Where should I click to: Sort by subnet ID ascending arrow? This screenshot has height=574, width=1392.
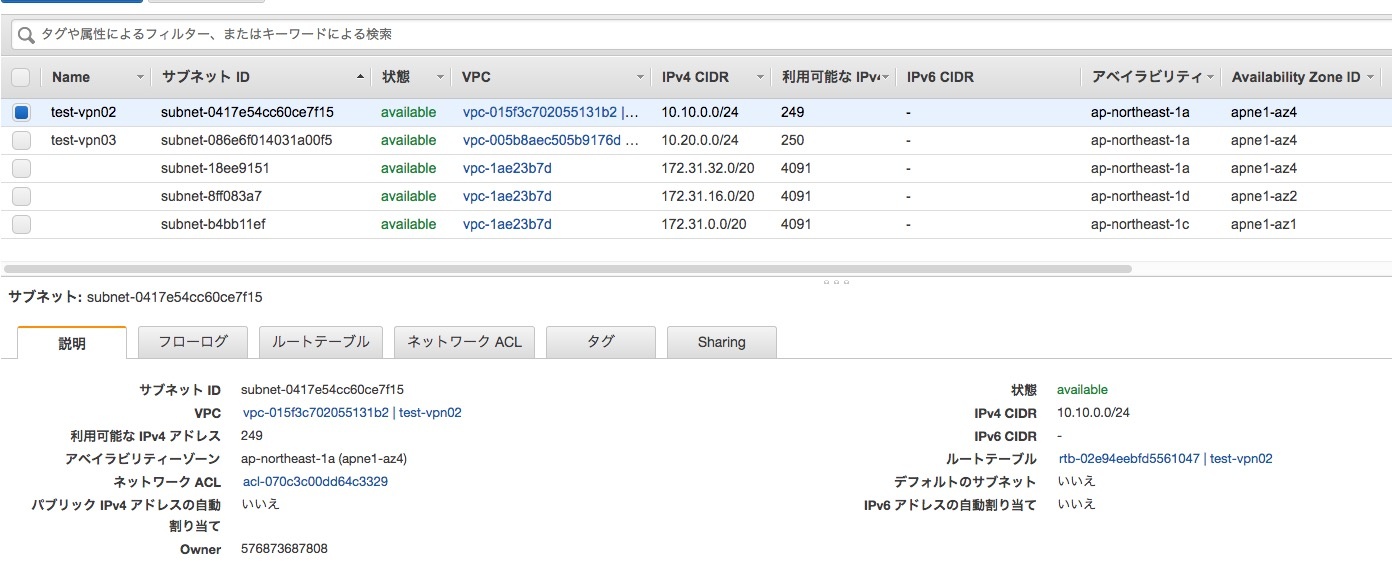pyautogui.click(x=360, y=77)
